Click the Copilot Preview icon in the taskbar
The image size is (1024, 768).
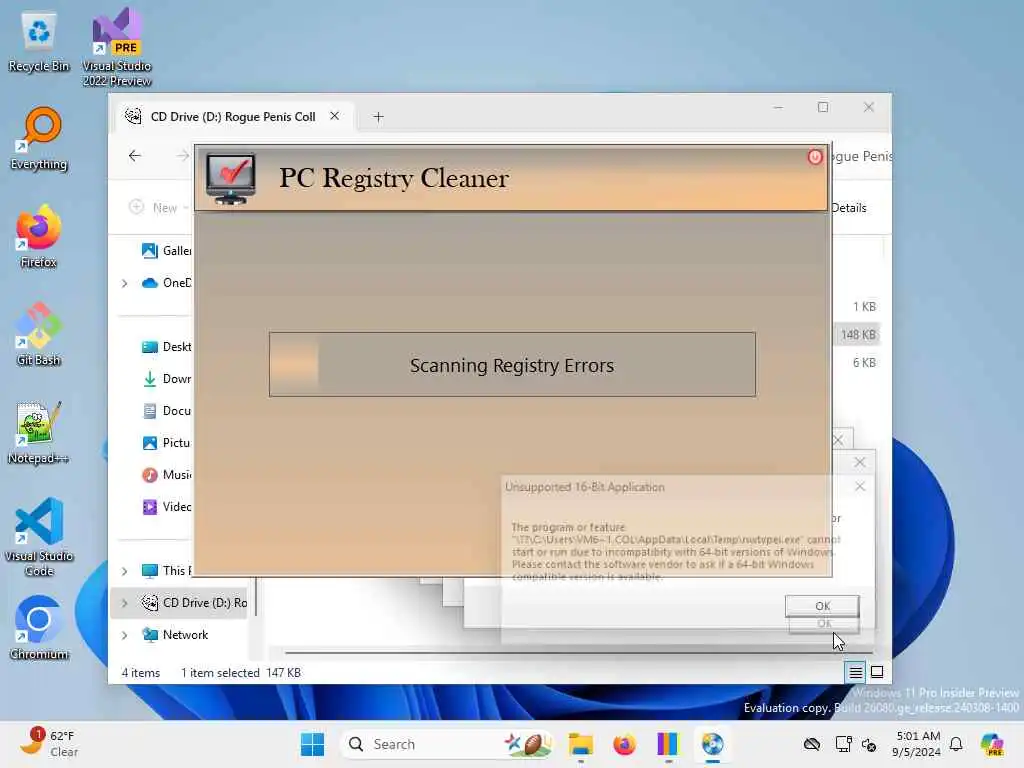pyautogui.click(x=991, y=744)
